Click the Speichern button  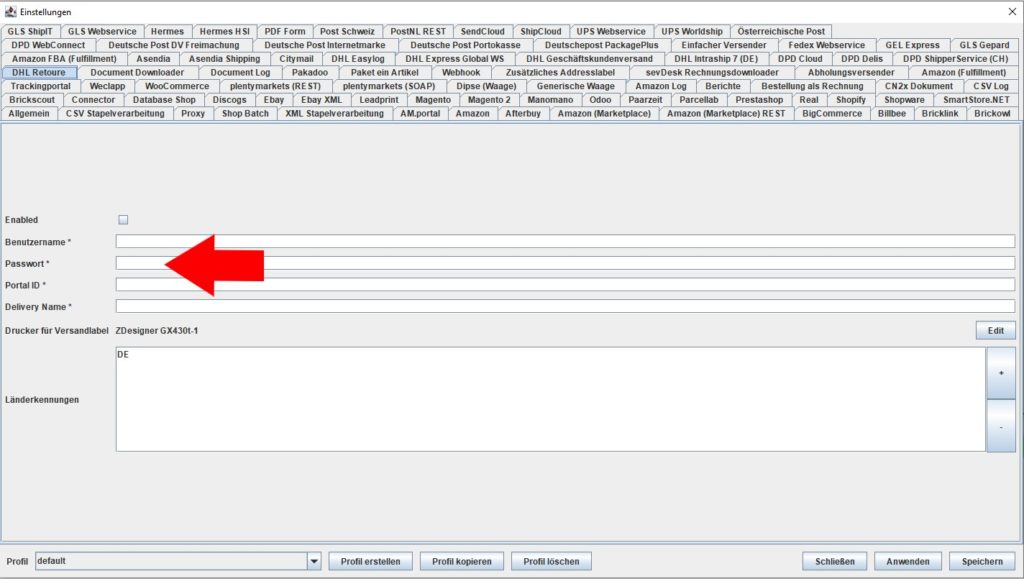(982, 561)
